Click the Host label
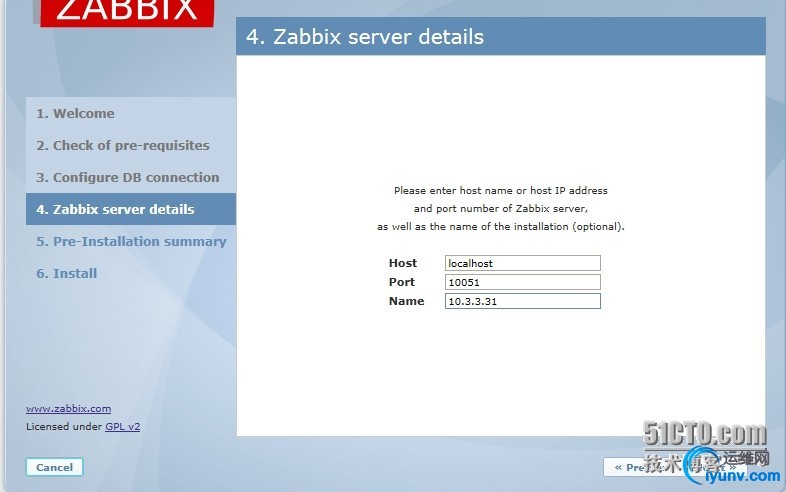Screen dimensions: 786x492 point(403,263)
